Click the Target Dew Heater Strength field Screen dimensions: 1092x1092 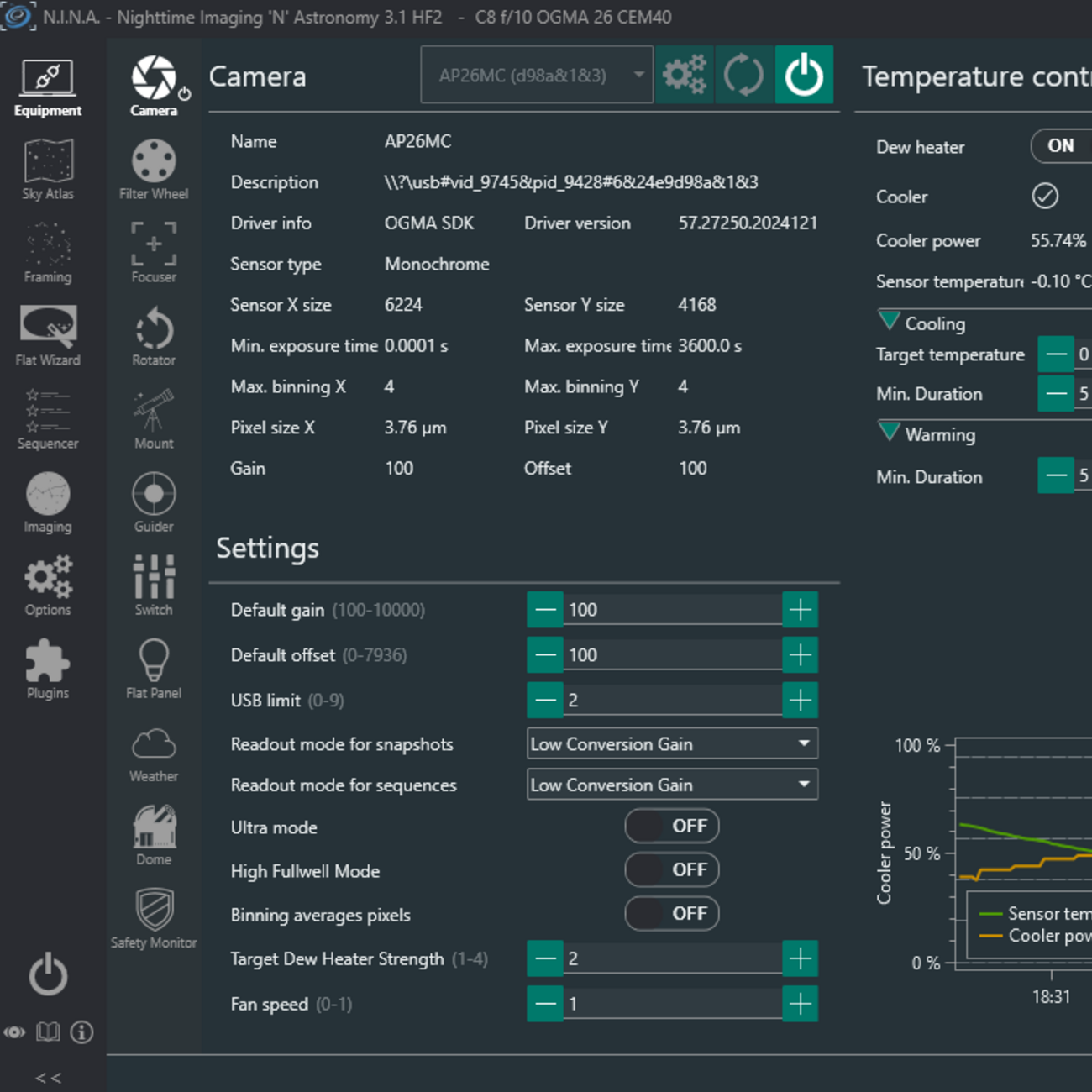click(x=673, y=958)
